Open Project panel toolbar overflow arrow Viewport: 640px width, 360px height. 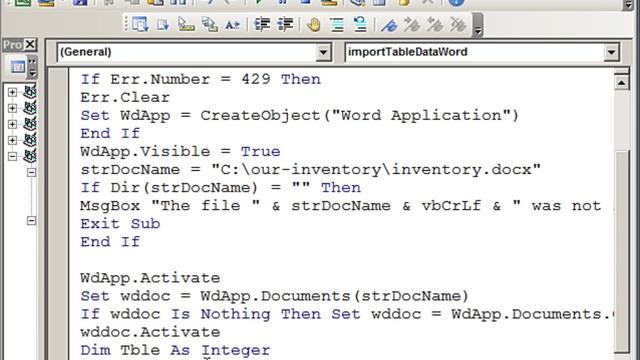pos(32,67)
